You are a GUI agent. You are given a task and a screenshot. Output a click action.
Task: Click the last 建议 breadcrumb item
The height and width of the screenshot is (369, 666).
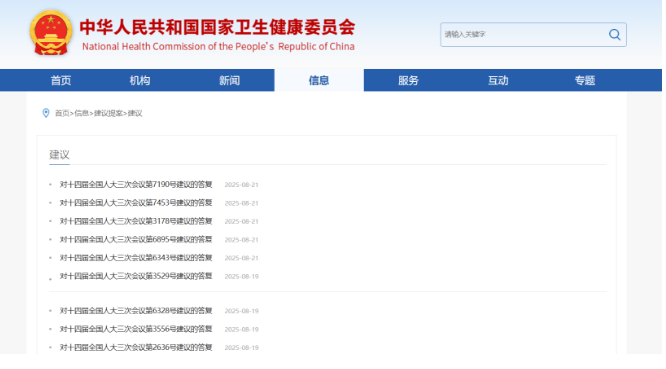135,113
